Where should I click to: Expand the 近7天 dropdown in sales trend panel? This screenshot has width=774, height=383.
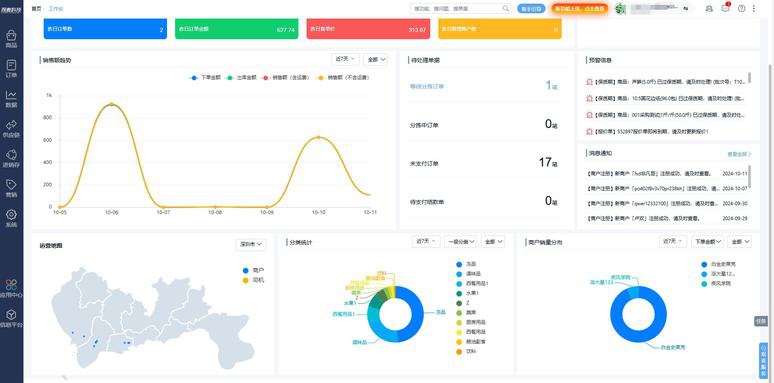tap(346, 59)
